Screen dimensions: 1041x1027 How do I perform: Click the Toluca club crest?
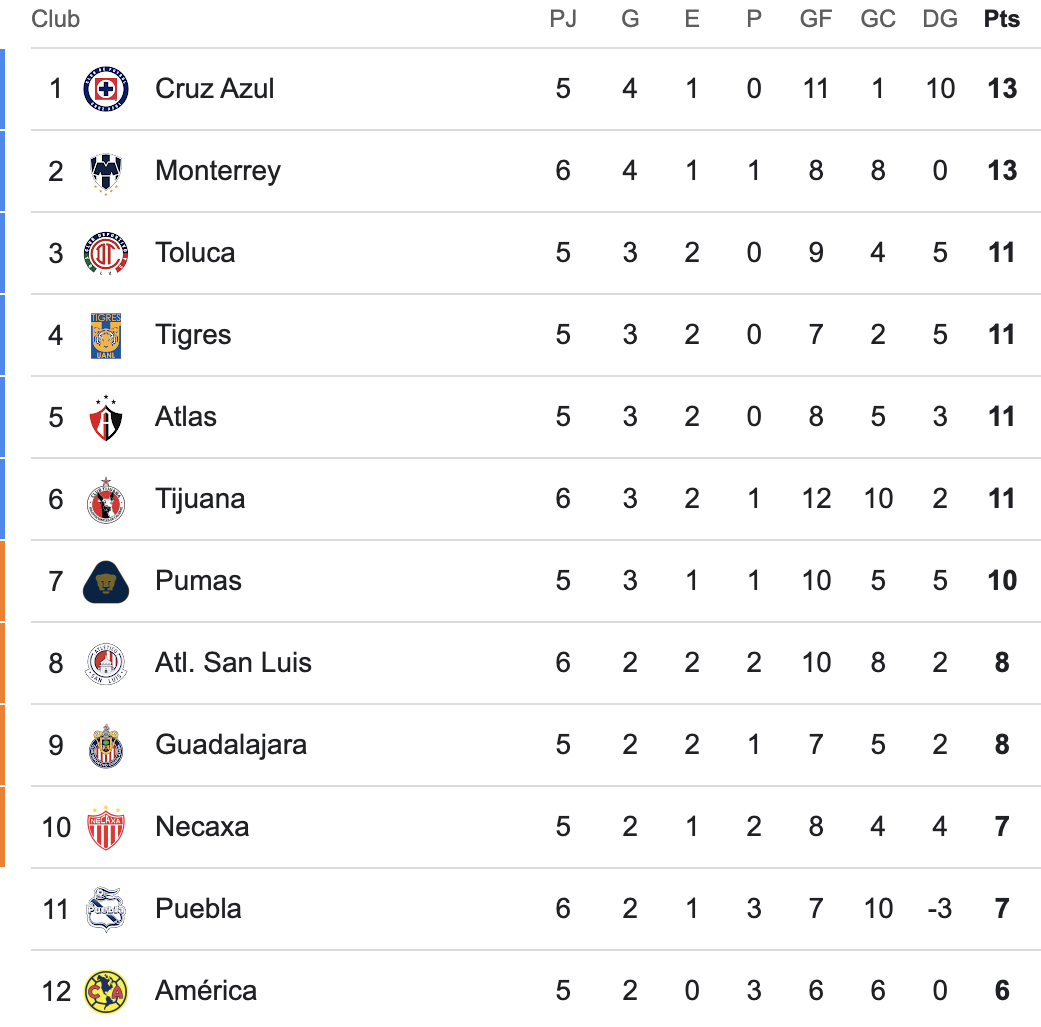point(105,253)
